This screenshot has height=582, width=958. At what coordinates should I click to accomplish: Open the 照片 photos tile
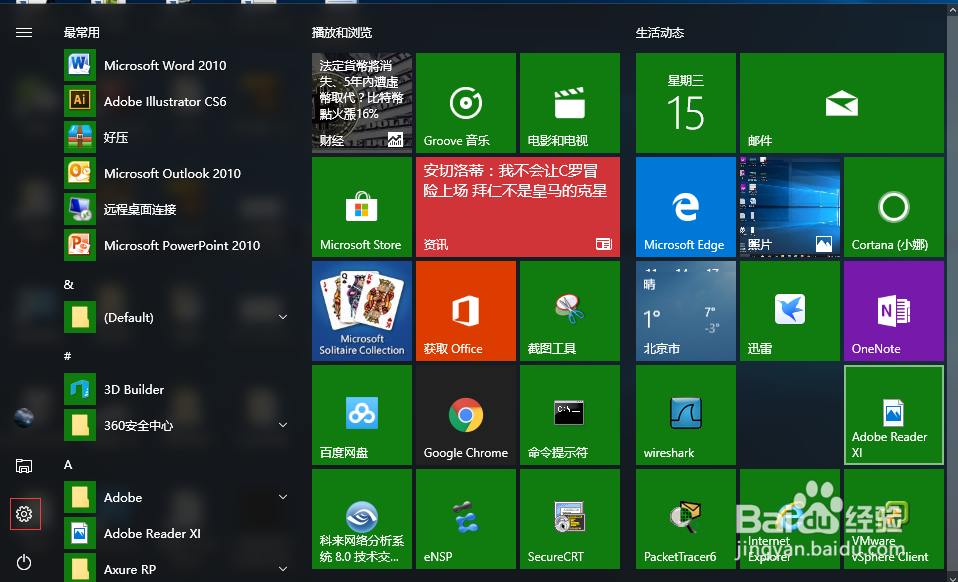pyautogui.click(x=789, y=206)
